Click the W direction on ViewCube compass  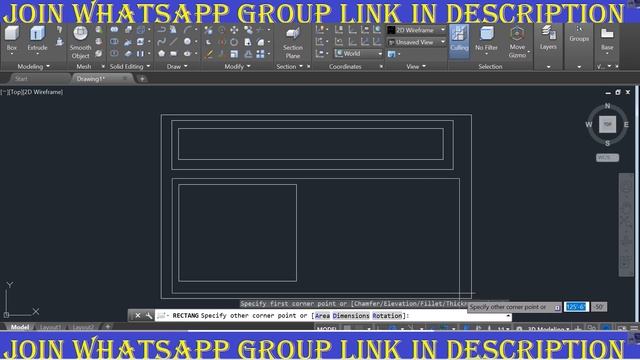coord(589,124)
